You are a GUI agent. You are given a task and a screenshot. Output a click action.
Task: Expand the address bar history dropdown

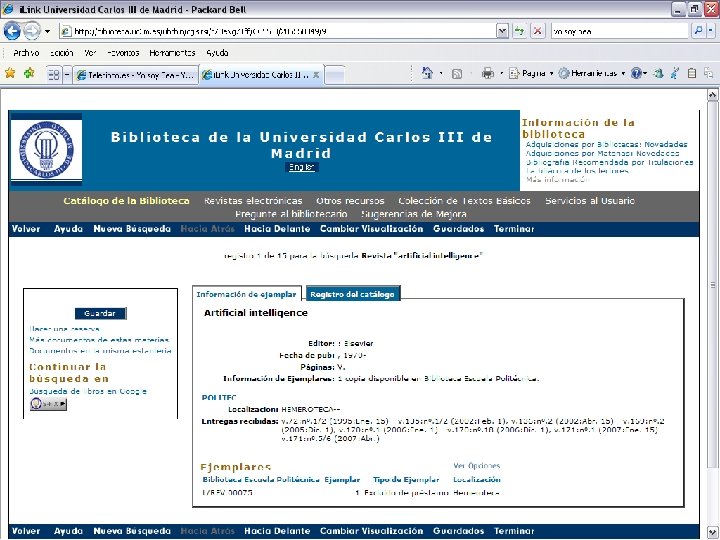[x=503, y=31]
